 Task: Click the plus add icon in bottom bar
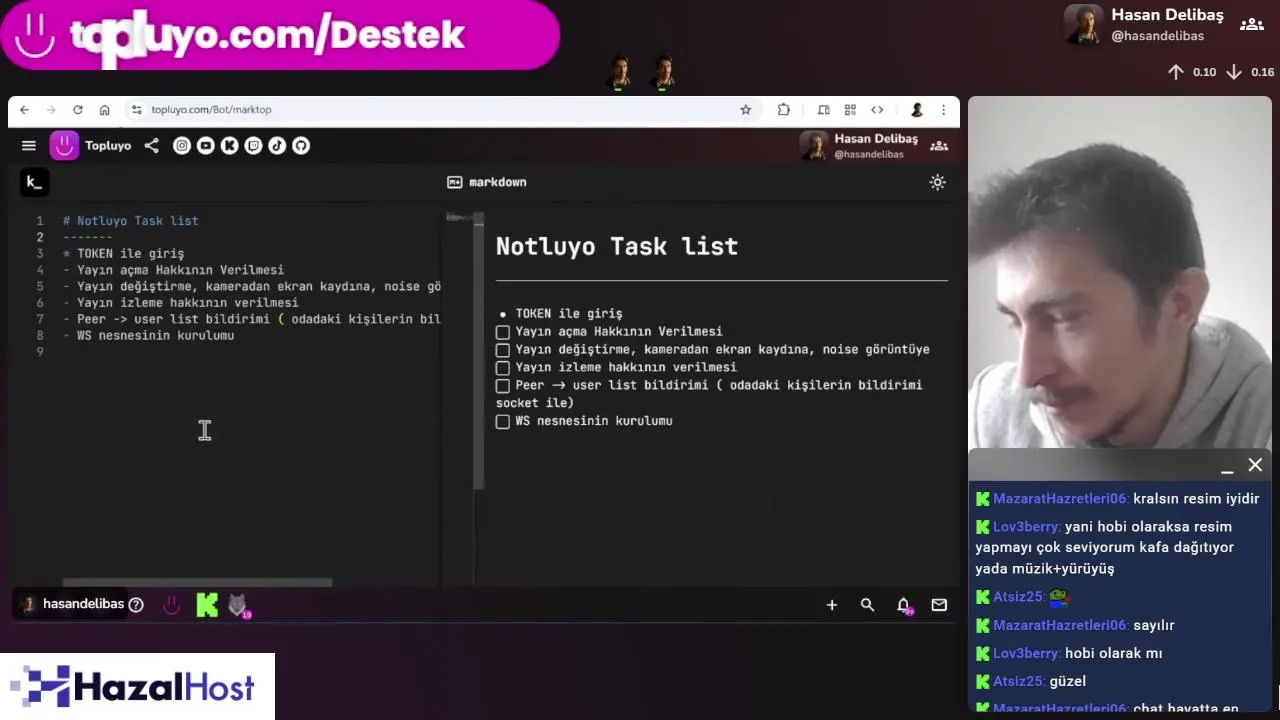(x=831, y=605)
